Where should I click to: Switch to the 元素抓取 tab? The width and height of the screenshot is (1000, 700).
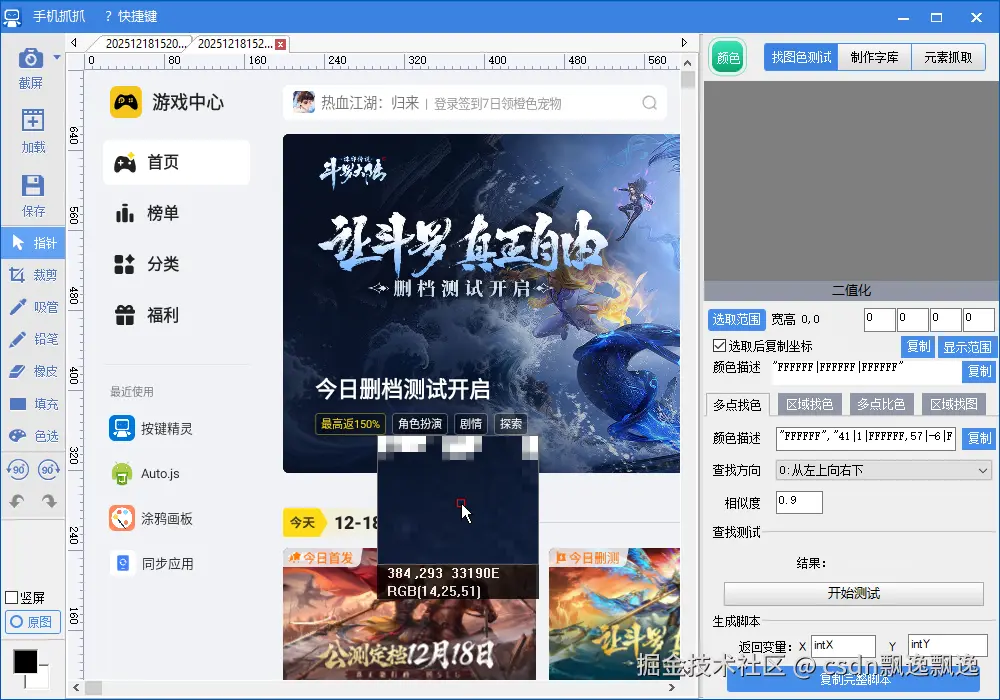(948, 57)
